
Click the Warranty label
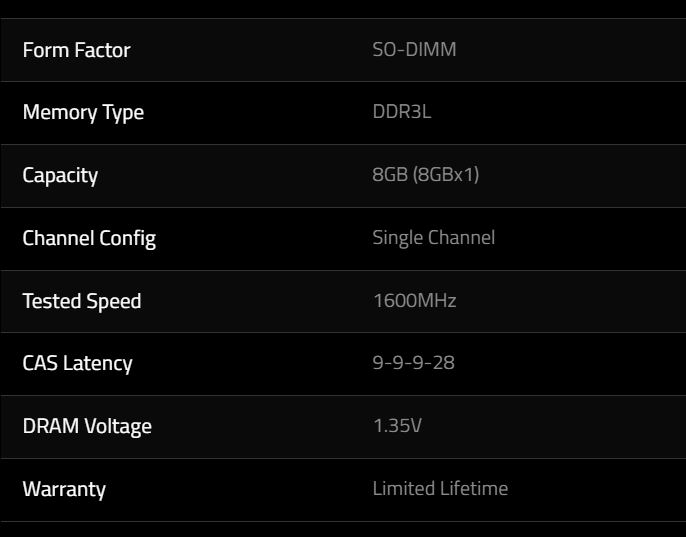(x=64, y=489)
